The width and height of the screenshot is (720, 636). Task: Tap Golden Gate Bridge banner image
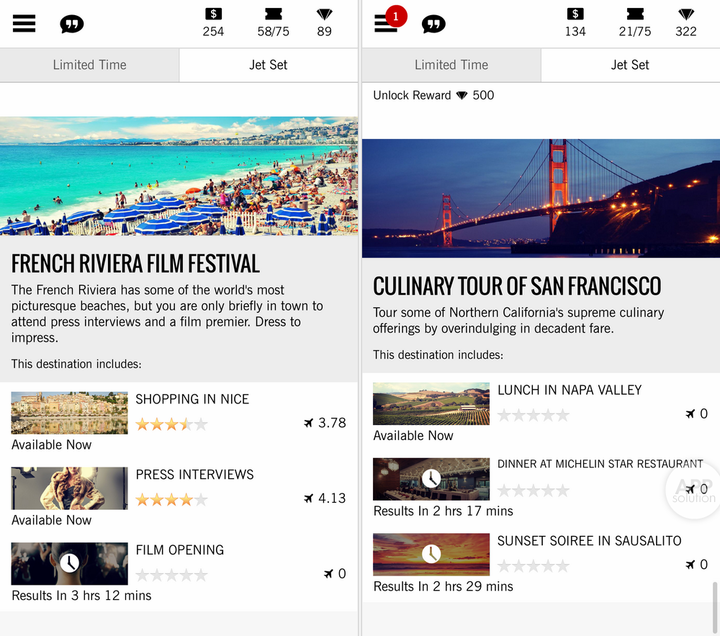click(540, 198)
